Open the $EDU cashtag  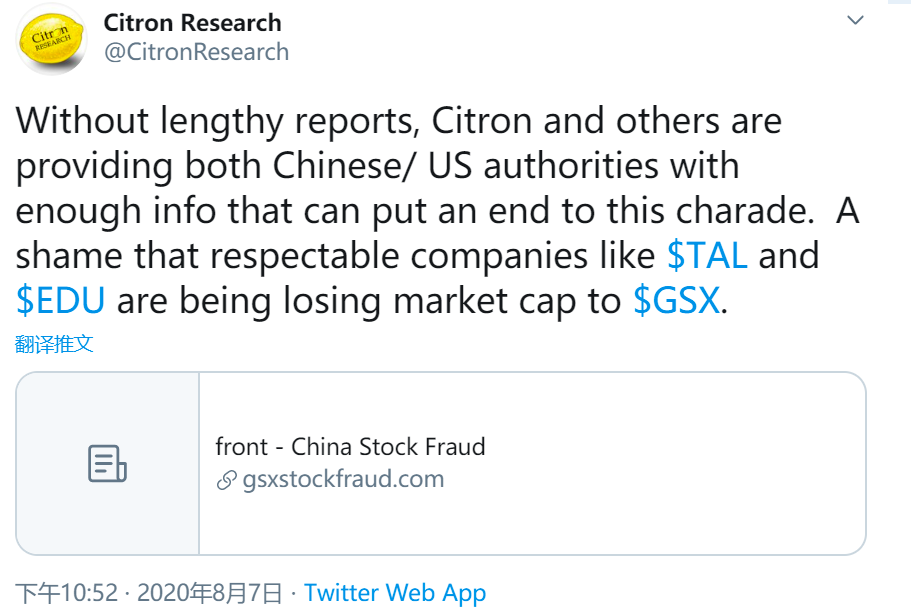tap(61, 301)
